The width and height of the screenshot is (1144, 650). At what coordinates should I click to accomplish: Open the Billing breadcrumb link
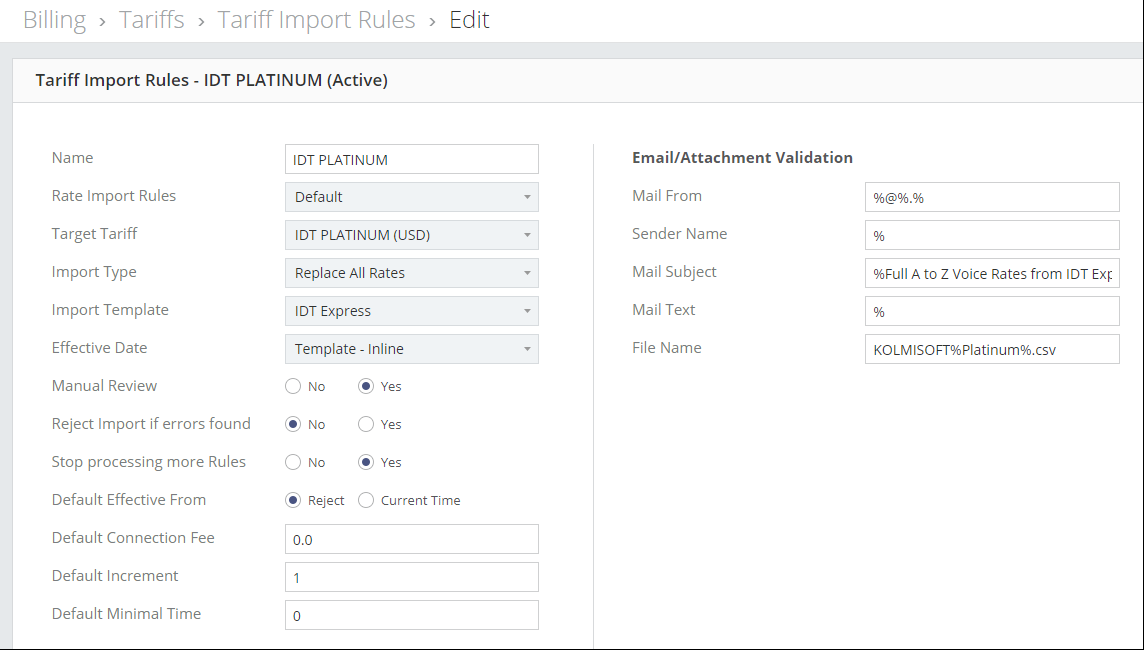(55, 20)
